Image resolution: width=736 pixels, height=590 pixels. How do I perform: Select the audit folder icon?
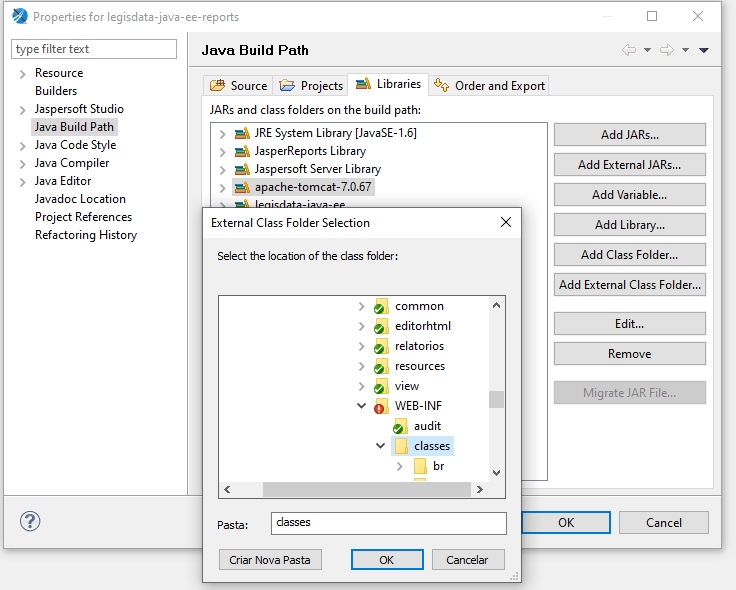[399, 426]
